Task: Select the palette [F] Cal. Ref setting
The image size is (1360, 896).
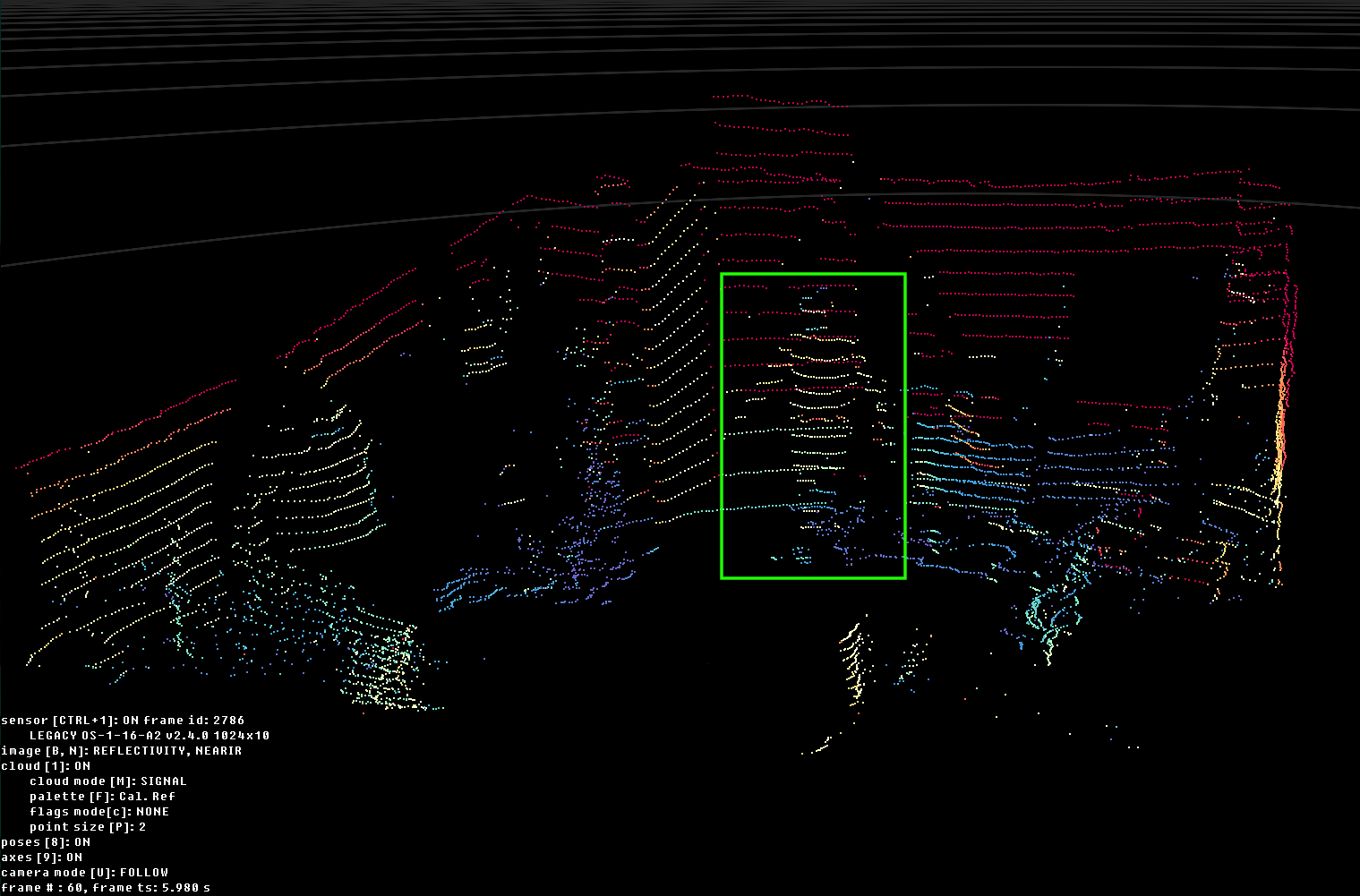Action: 102,797
